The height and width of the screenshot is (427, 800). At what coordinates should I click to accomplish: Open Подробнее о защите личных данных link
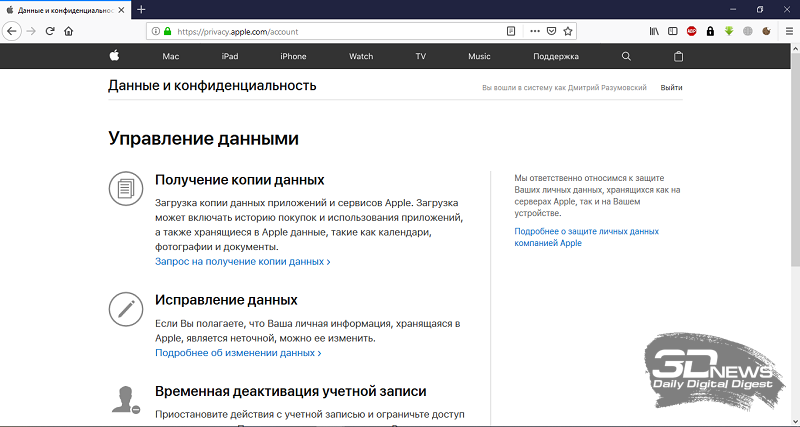[x=586, y=237]
